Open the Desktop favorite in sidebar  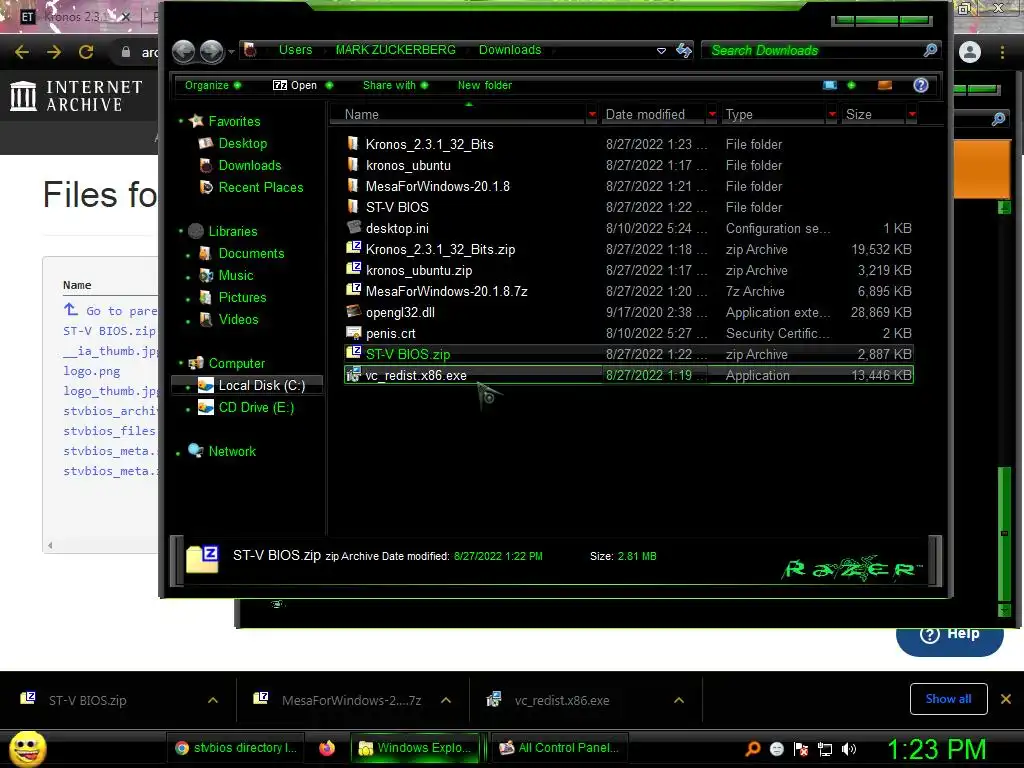tap(242, 143)
